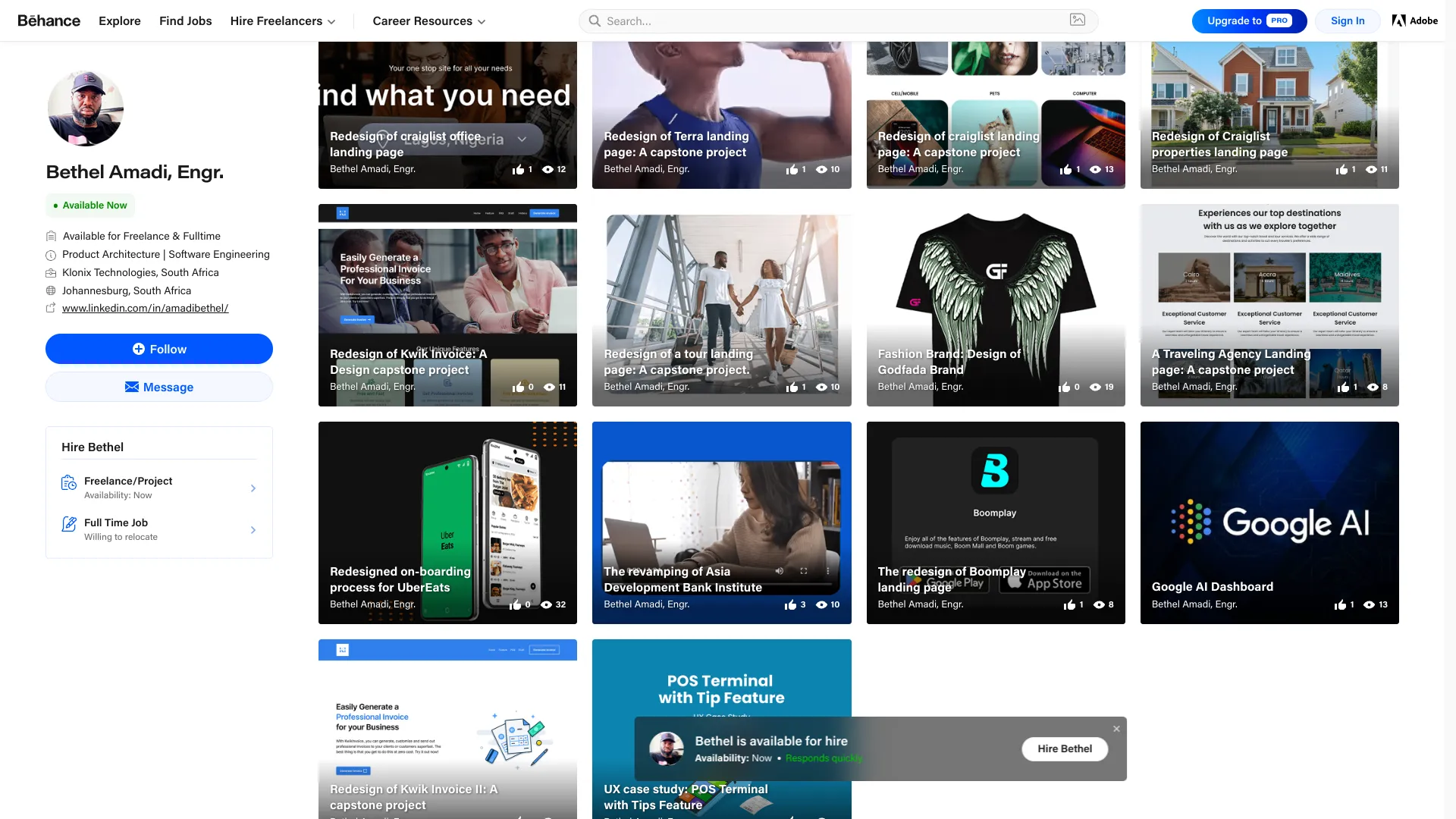Open Find Jobs in the navigation bar
The width and height of the screenshot is (1456, 819).
(x=186, y=21)
